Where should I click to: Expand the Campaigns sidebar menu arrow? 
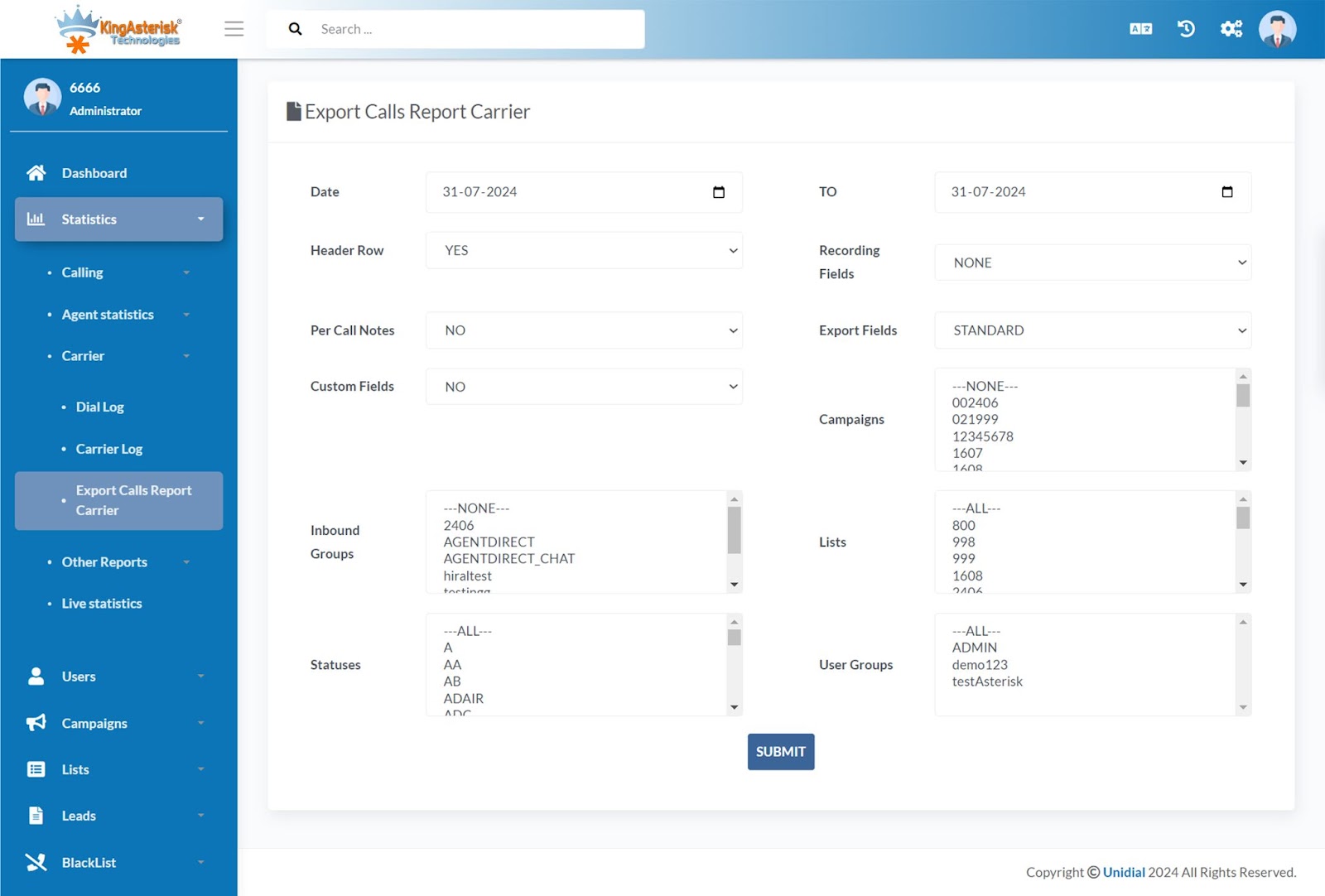coord(200,723)
